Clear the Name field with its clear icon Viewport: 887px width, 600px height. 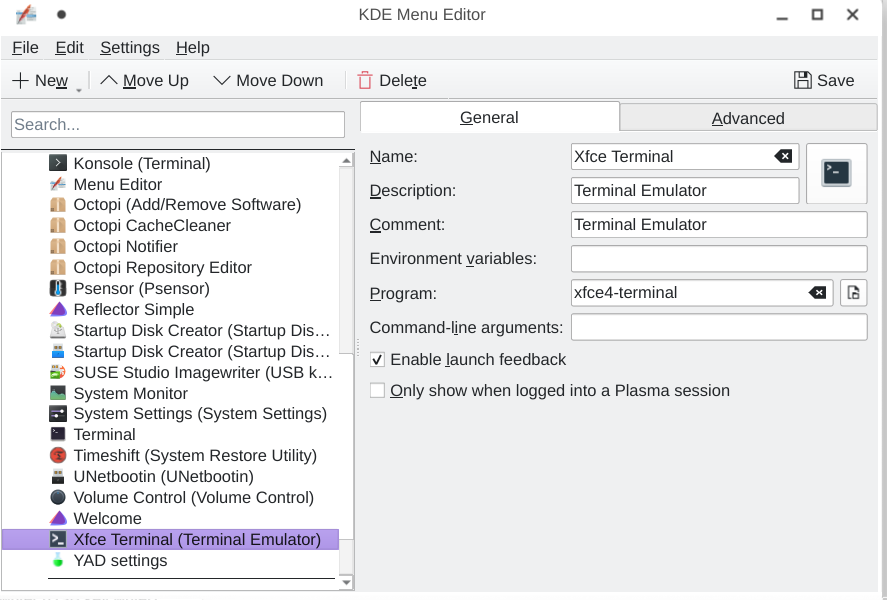click(x=784, y=156)
